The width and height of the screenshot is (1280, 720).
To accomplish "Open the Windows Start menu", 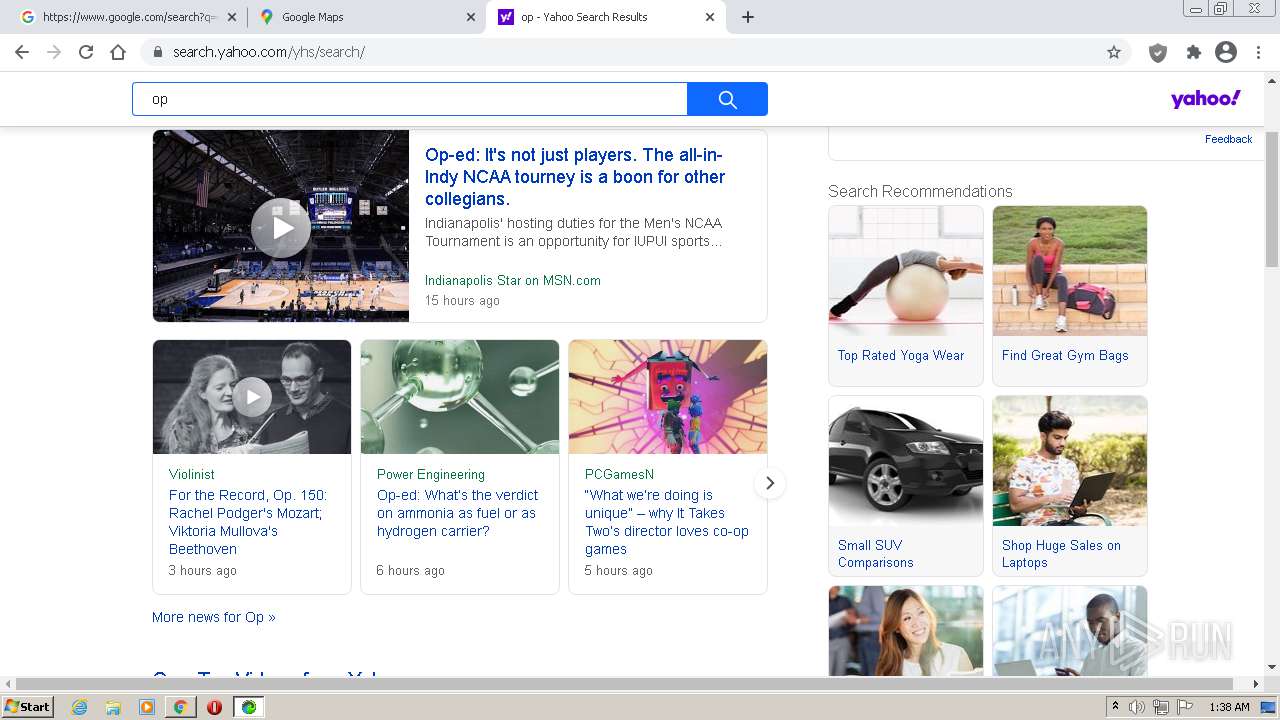I will point(28,707).
